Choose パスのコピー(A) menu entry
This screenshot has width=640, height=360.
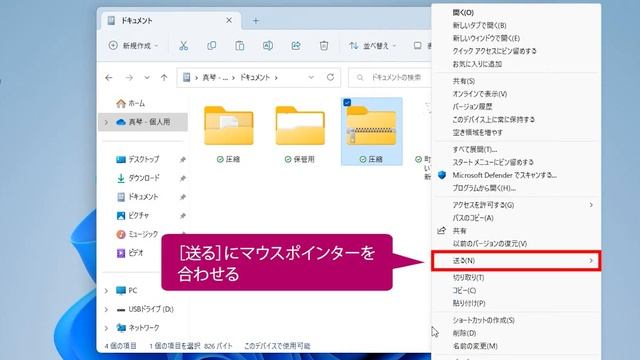pos(473,218)
